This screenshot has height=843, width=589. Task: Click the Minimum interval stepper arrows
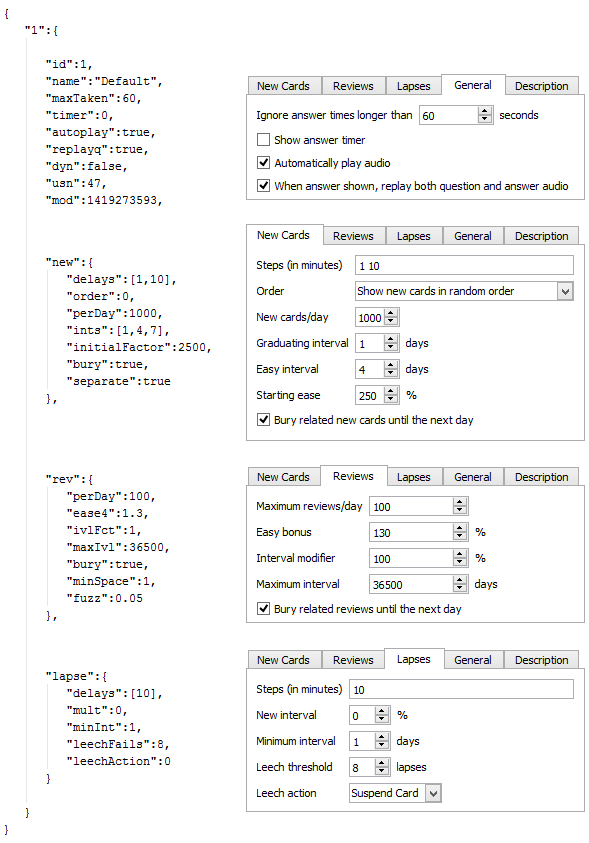pos(382,741)
